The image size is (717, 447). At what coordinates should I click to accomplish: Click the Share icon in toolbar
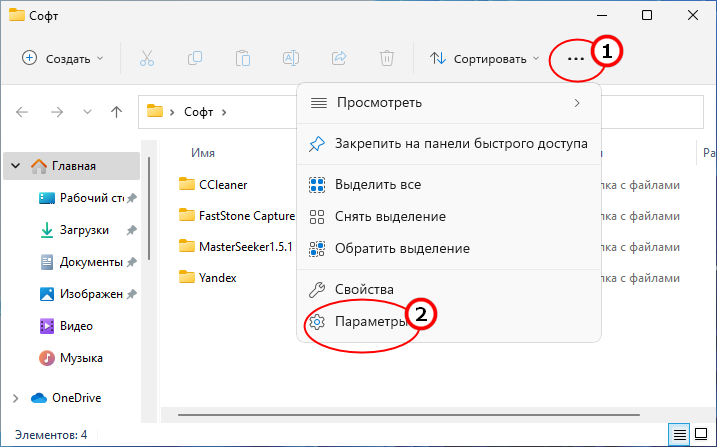click(339, 59)
